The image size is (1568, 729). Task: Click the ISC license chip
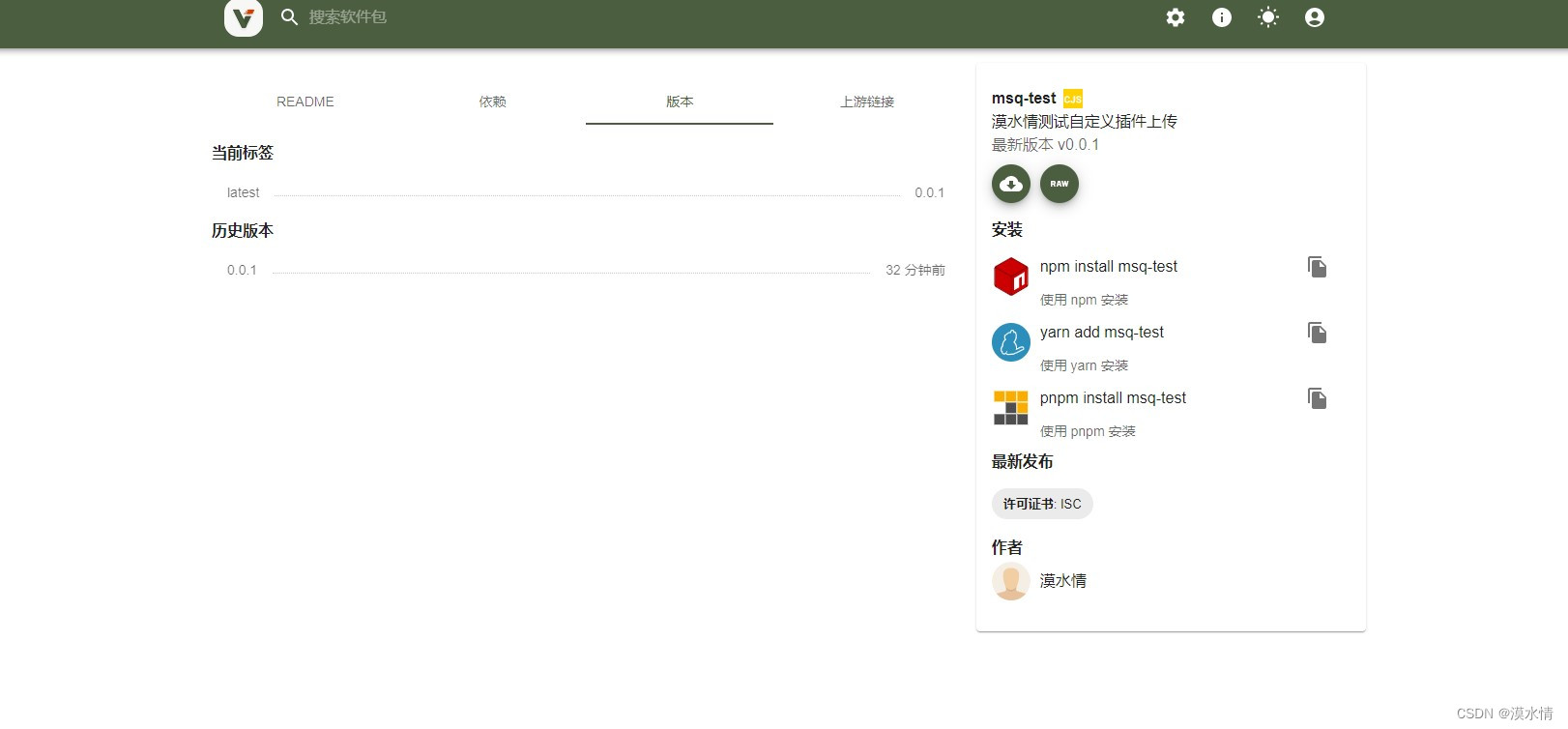(x=1042, y=504)
